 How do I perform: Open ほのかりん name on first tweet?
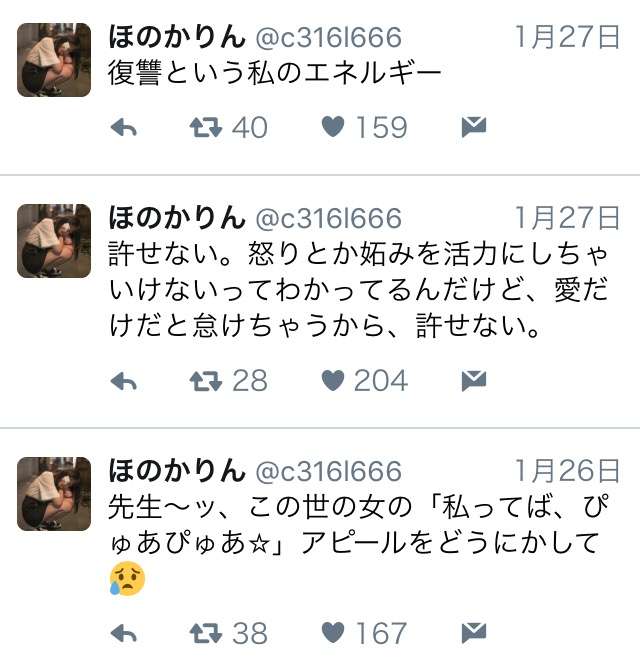pyautogui.click(x=177, y=37)
